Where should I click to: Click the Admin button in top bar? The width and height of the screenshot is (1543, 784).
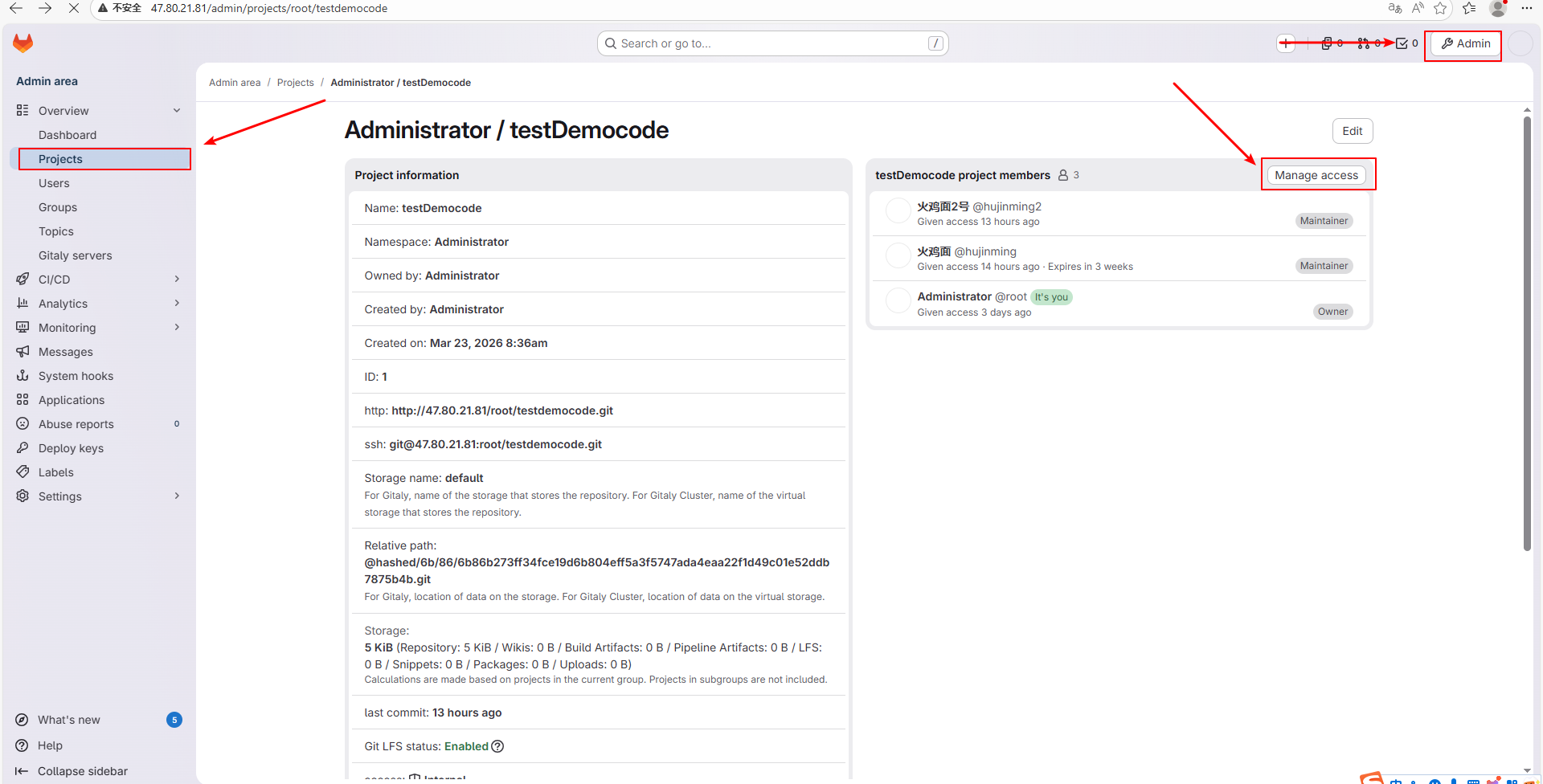tap(1466, 43)
